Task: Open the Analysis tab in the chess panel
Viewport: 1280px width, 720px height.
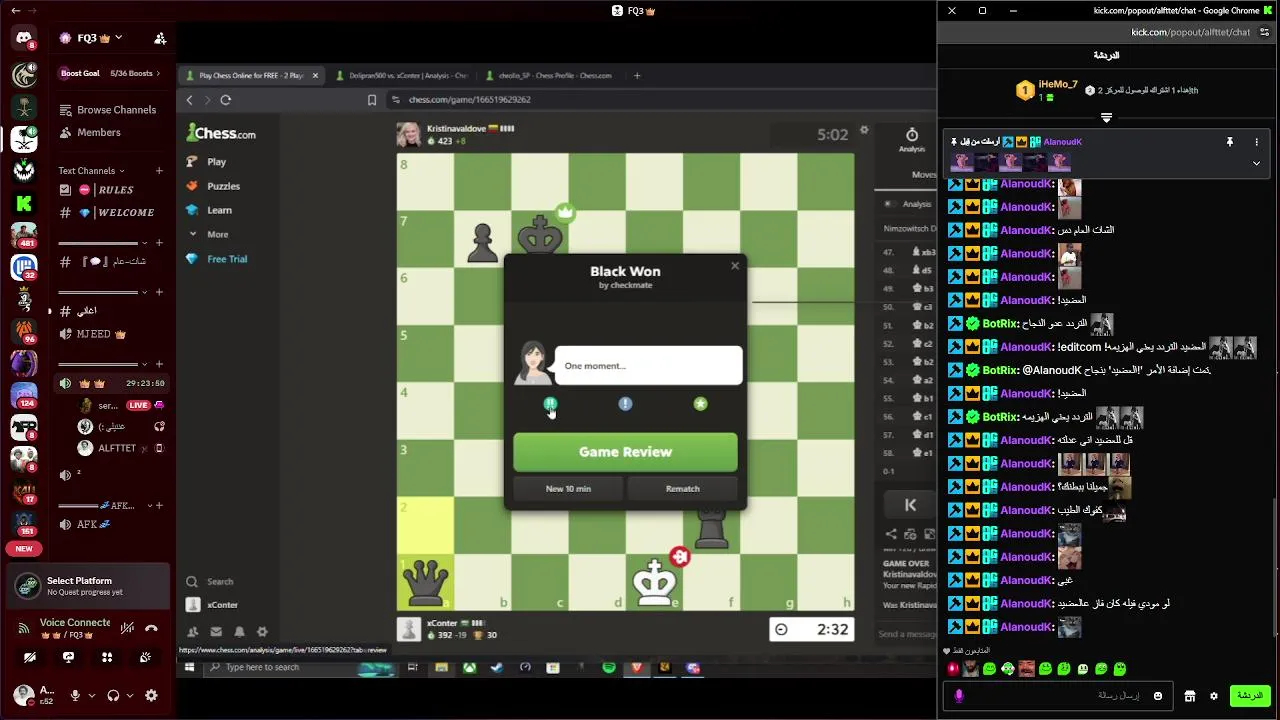Action: [x=911, y=140]
